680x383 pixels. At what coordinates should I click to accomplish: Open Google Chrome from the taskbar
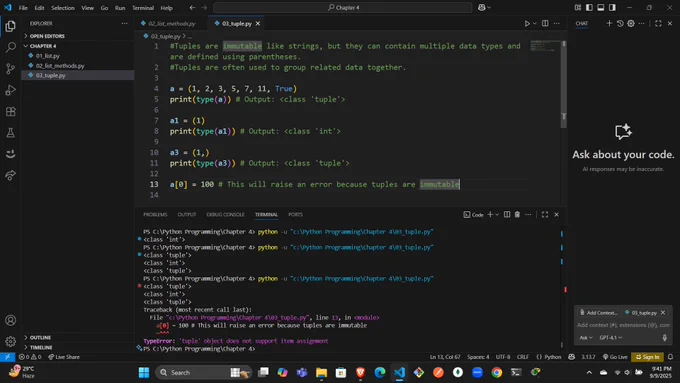(497, 372)
